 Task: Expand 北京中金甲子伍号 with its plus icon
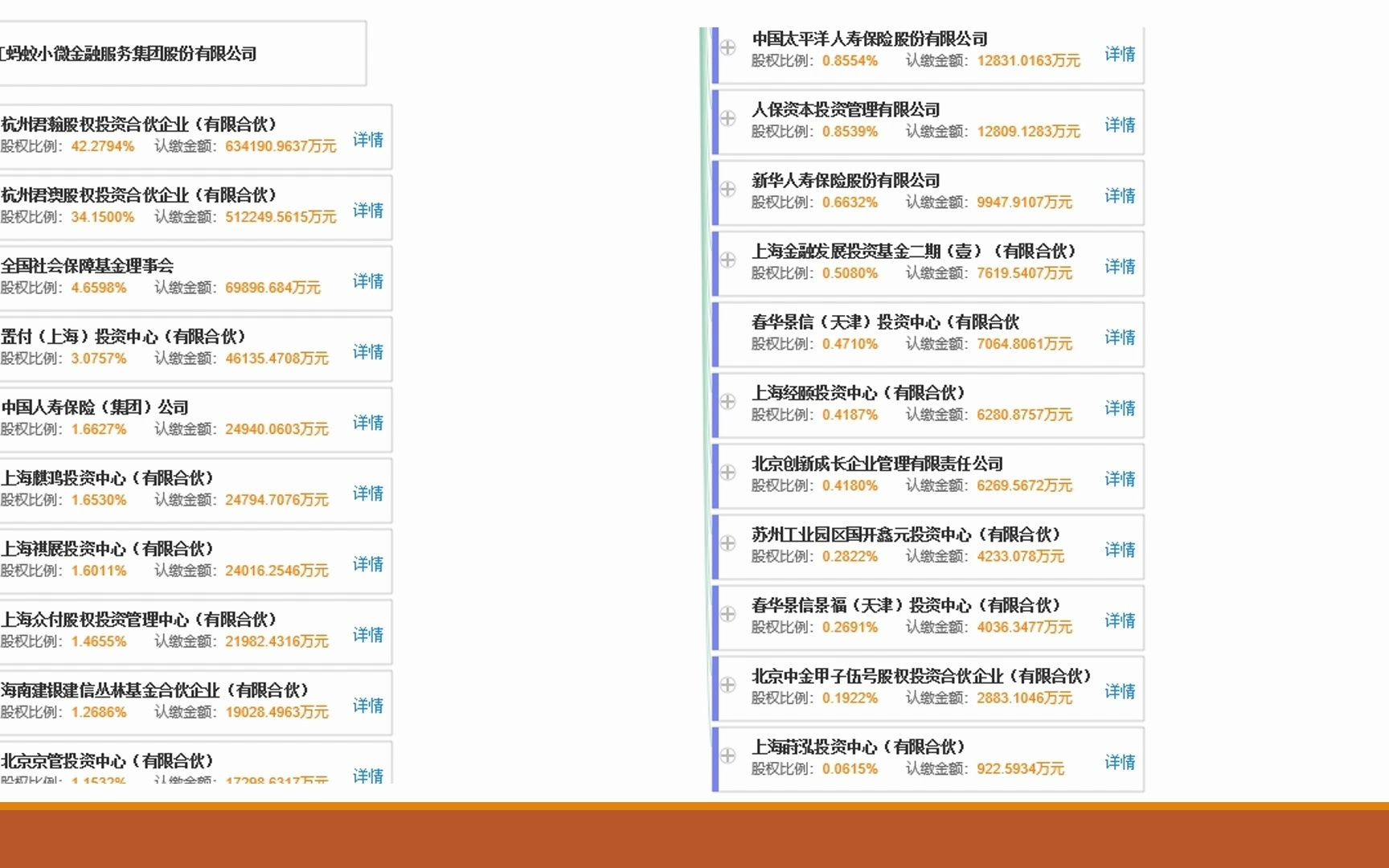pyautogui.click(x=727, y=684)
